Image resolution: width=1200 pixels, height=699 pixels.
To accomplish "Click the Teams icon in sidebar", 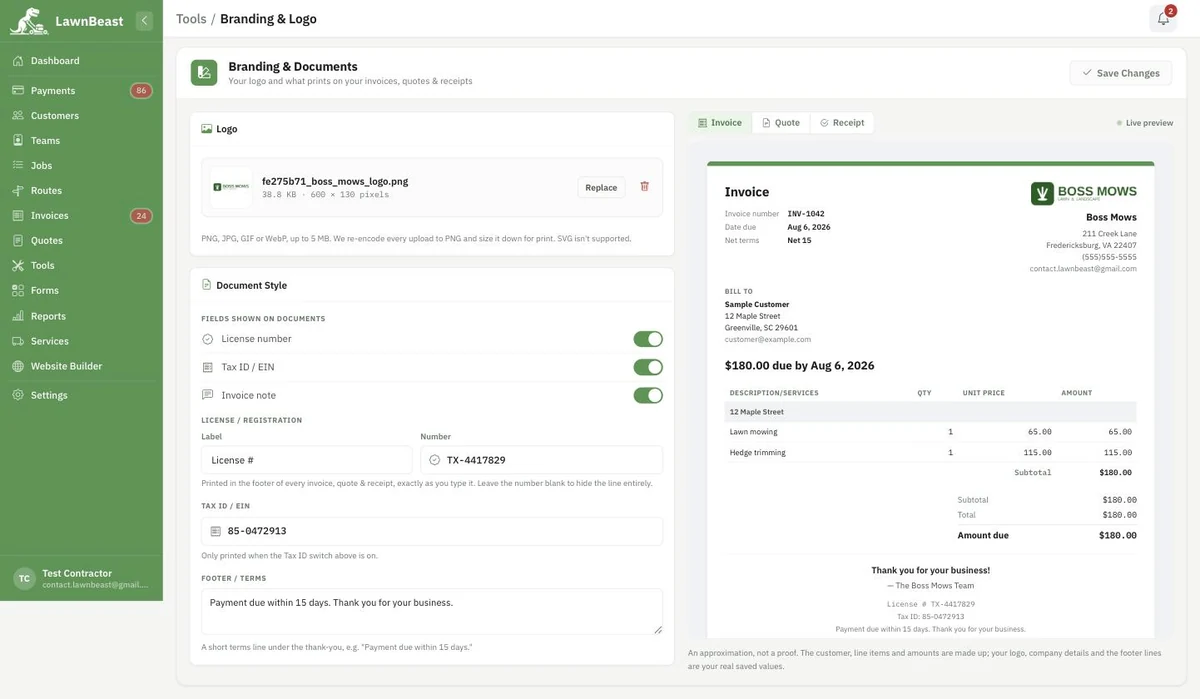I will tap(18, 141).
